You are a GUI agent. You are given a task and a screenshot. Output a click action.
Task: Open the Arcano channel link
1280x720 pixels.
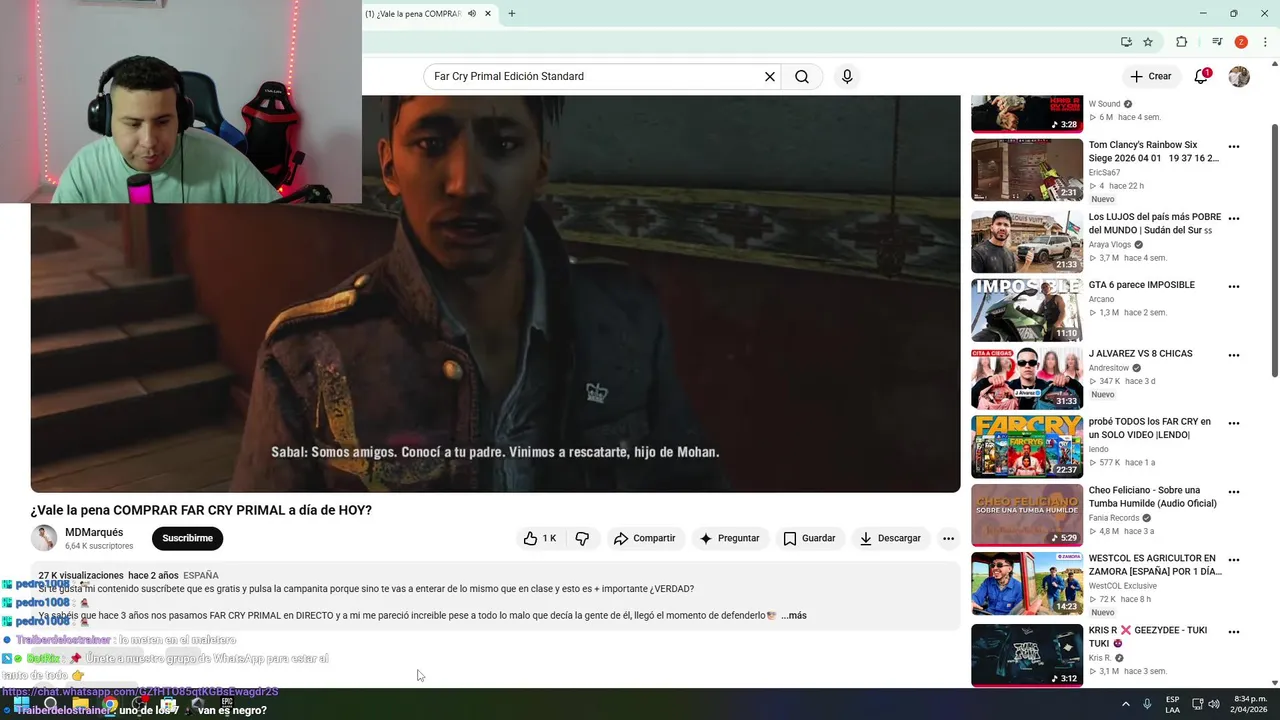pos(1101,299)
